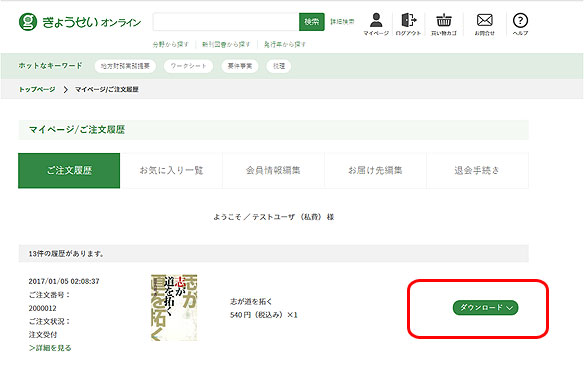
Task: Click >詳細を見る order details link
Action: (50, 348)
